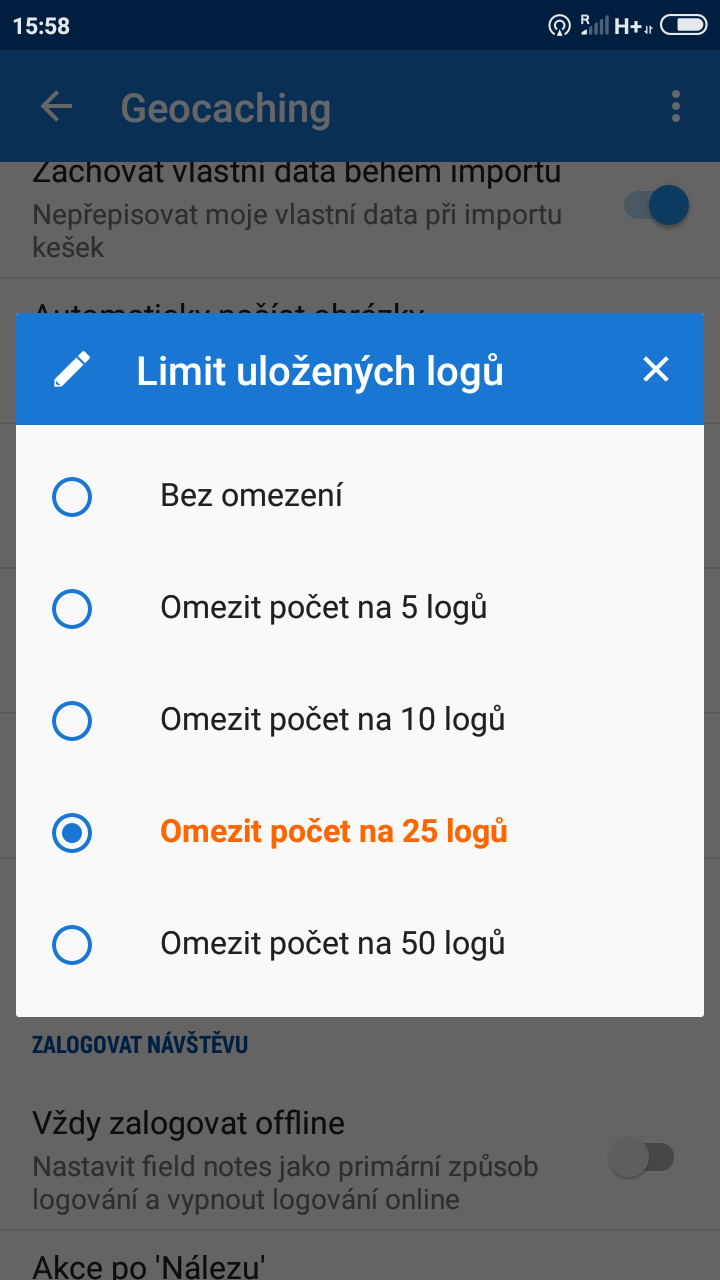Image resolution: width=720 pixels, height=1280 pixels.
Task: Click the selected 25 logů radio button
Action: coord(72,832)
